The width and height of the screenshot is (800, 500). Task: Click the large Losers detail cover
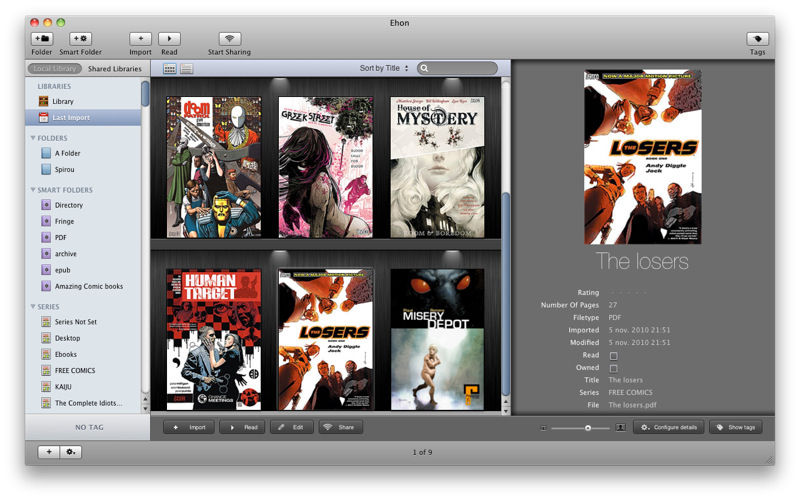(x=643, y=157)
